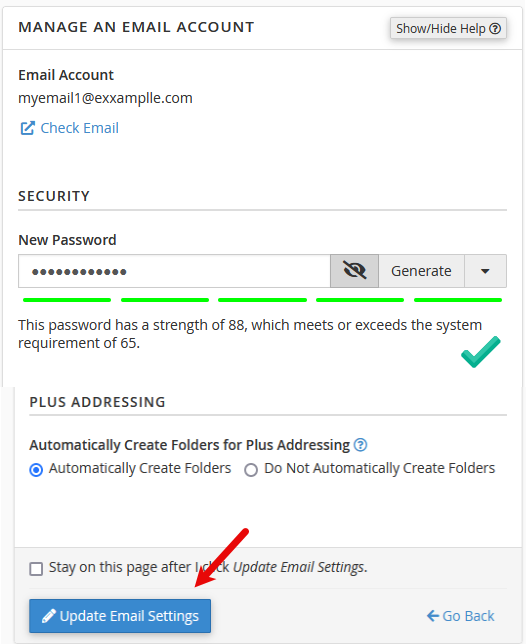Select Do Not Automatically Create Folders option

(251, 469)
